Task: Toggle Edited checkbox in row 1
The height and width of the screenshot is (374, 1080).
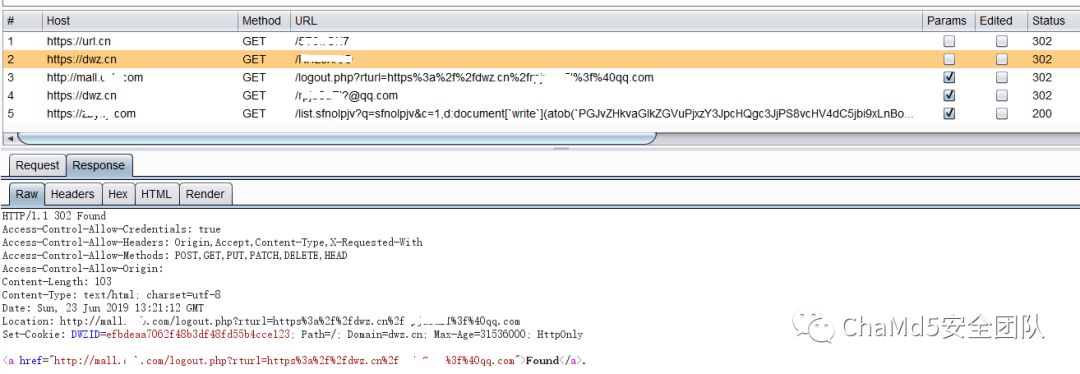Action: click(x=1001, y=41)
